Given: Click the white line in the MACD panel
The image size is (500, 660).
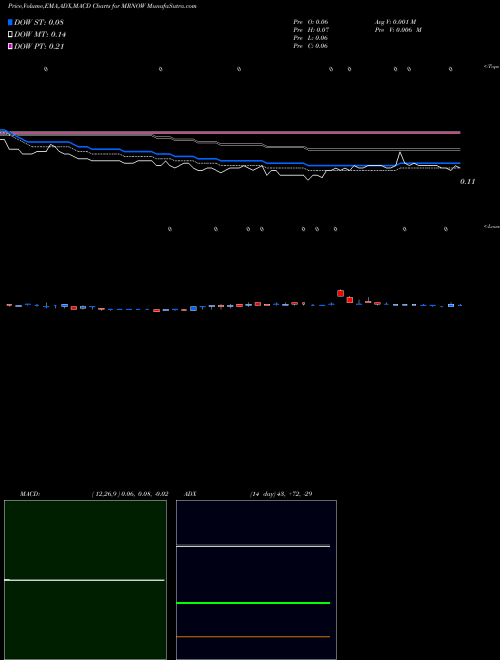Looking at the screenshot, I should 84,580.
